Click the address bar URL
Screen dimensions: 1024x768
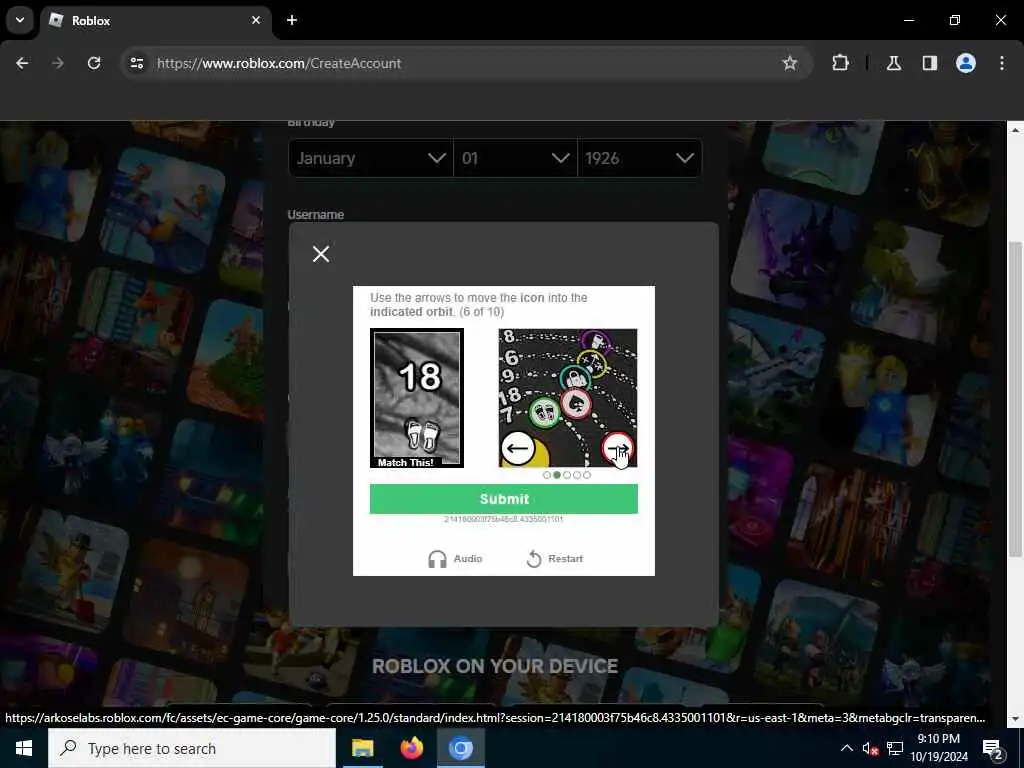(x=279, y=63)
